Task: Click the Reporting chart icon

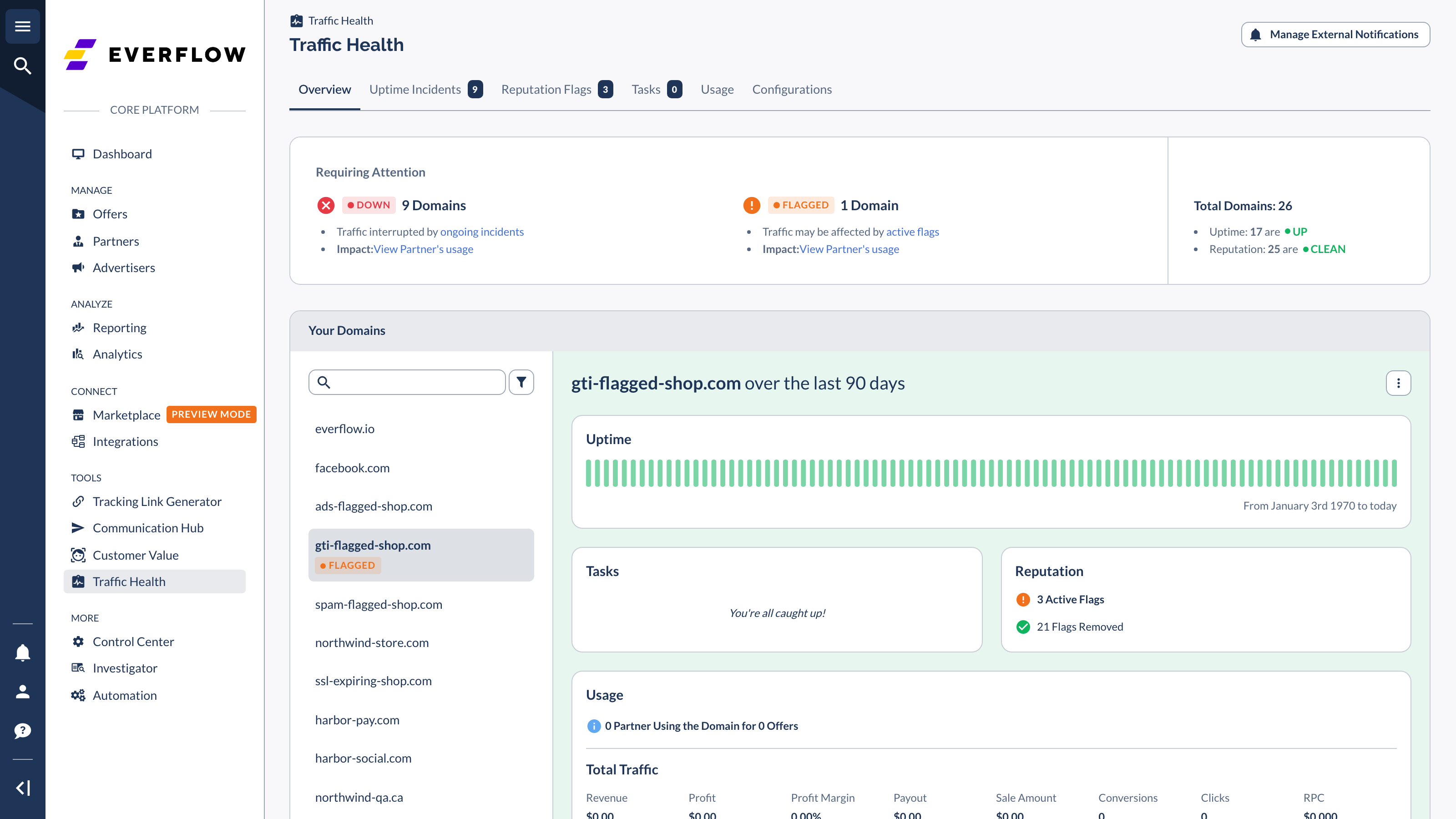Action: 78,328
